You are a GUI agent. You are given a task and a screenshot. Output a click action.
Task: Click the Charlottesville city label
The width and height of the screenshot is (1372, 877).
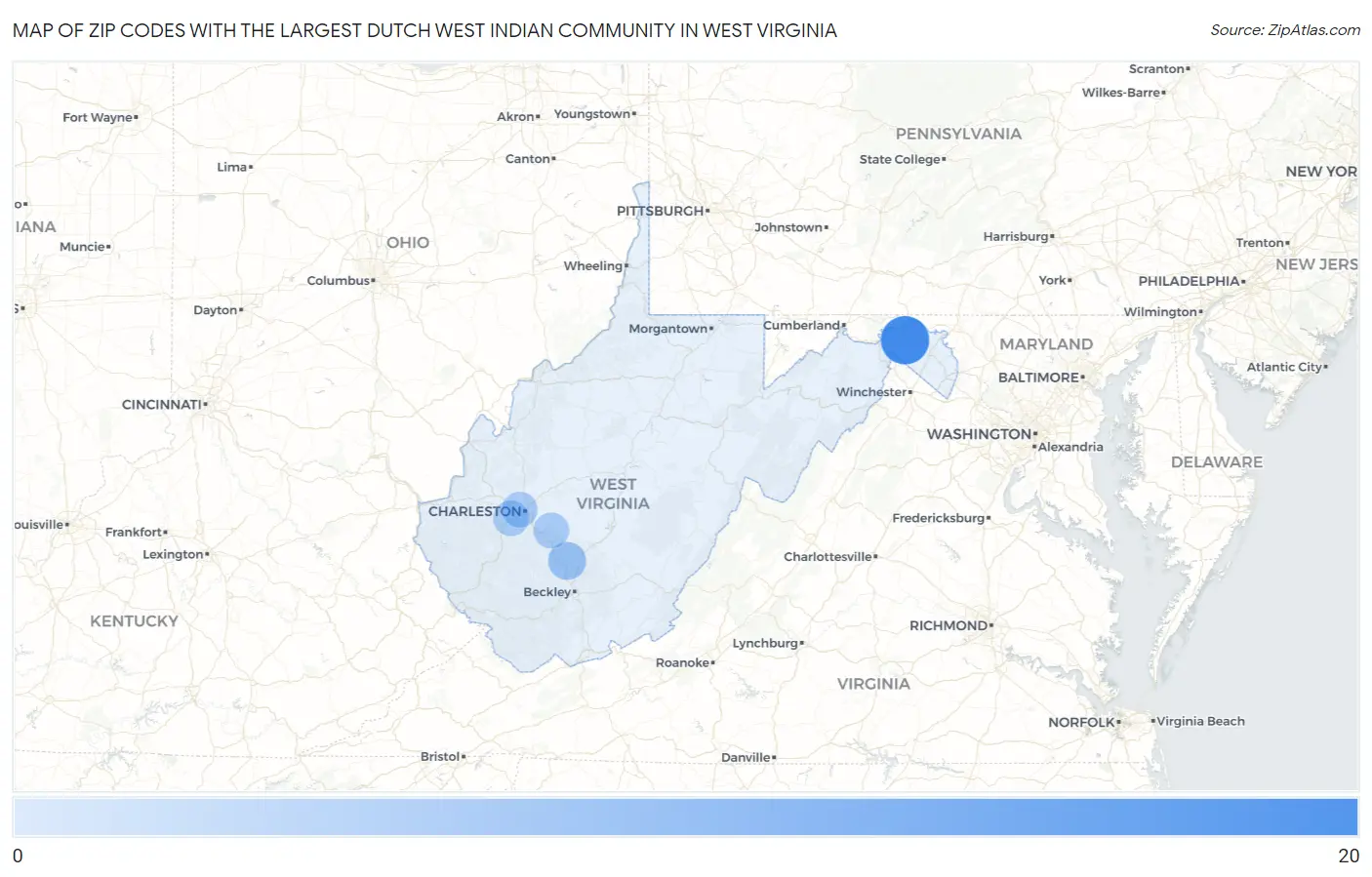point(828,557)
